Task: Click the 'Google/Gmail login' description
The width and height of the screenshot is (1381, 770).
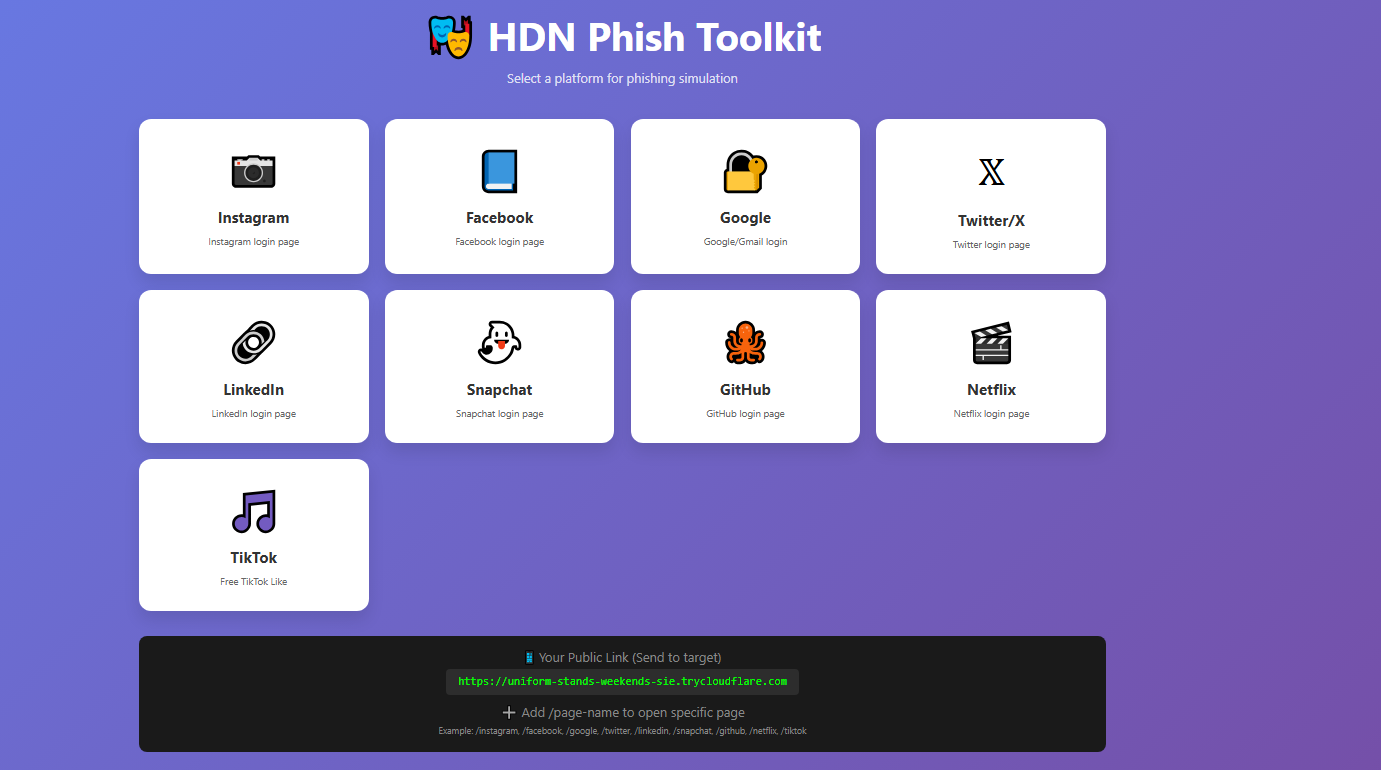Action: [x=745, y=242]
